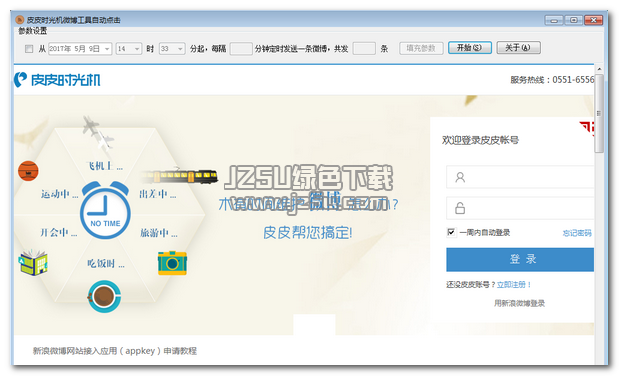Click the username input field

[520, 177]
